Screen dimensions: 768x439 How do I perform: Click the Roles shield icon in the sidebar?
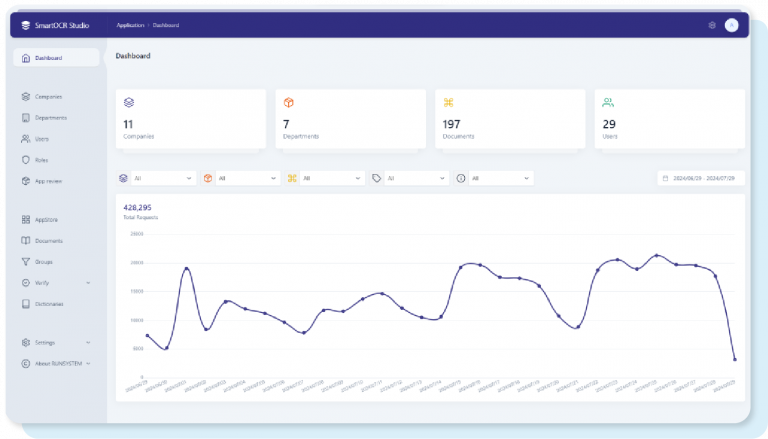tap(26, 160)
